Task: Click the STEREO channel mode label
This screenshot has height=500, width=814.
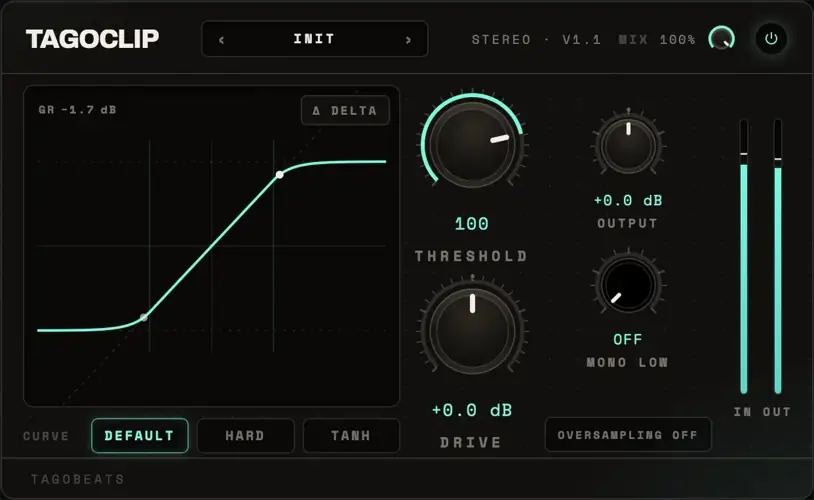Action: tap(501, 39)
